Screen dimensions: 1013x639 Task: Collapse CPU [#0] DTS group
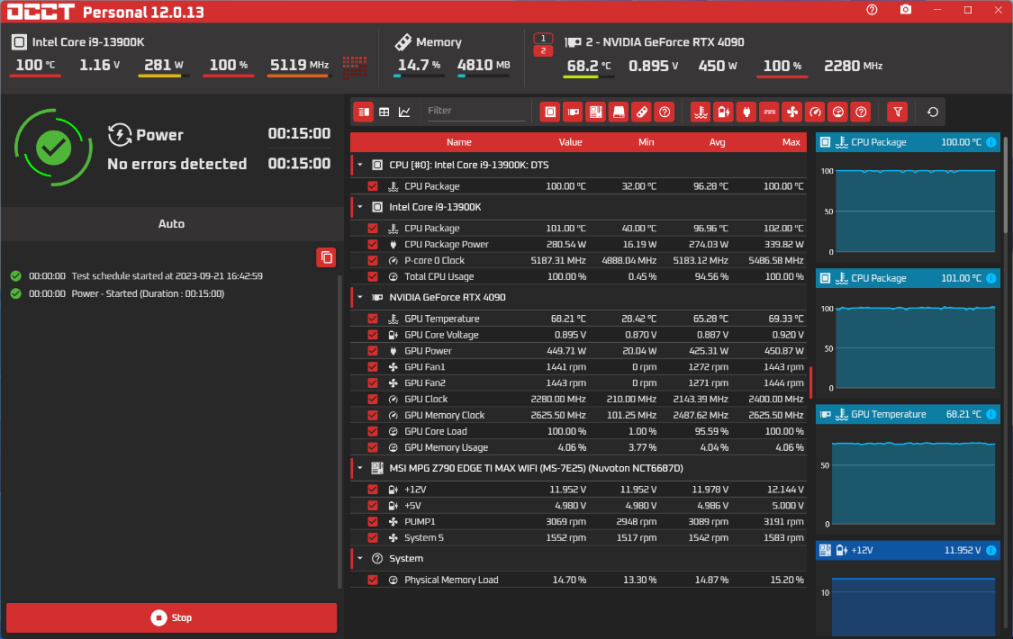point(360,165)
